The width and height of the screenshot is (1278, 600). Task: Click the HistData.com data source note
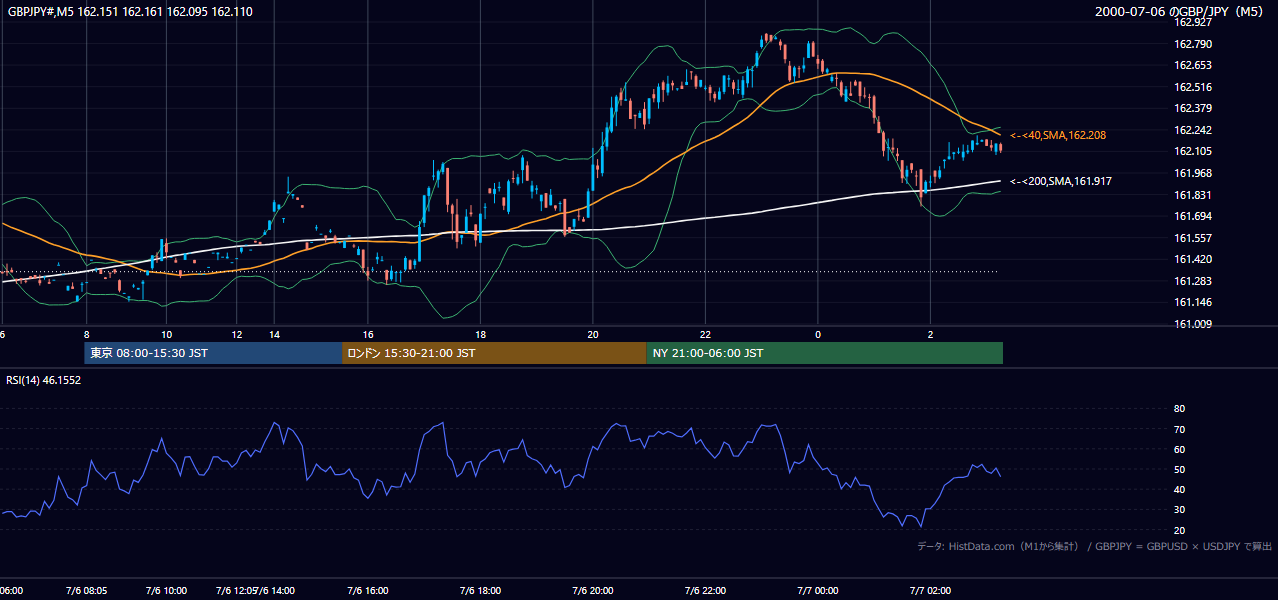tap(1094, 546)
